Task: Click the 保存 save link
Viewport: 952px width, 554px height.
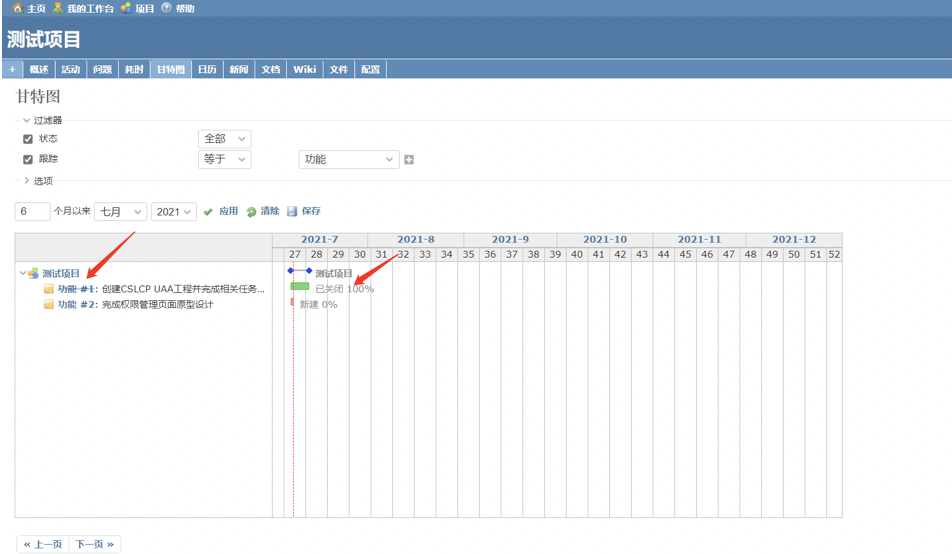Action: [311, 211]
